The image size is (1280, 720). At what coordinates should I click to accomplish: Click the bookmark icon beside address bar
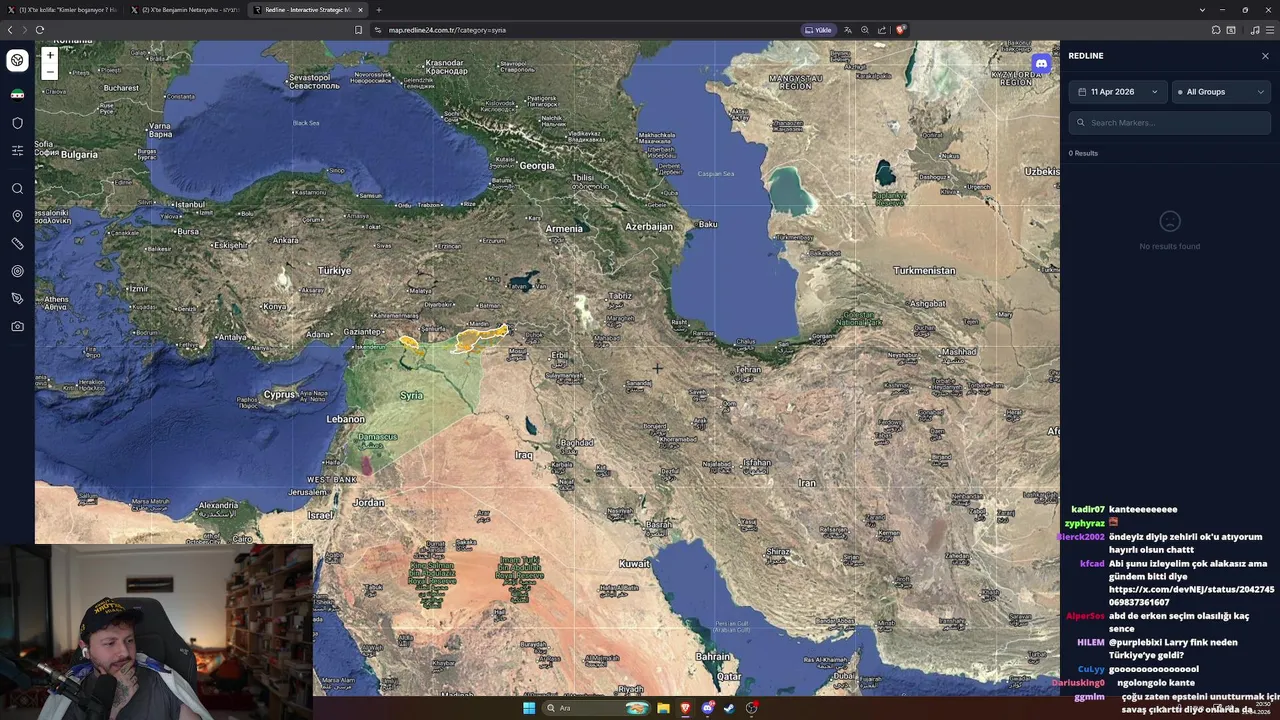pyautogui.click(x=359, y=30)
